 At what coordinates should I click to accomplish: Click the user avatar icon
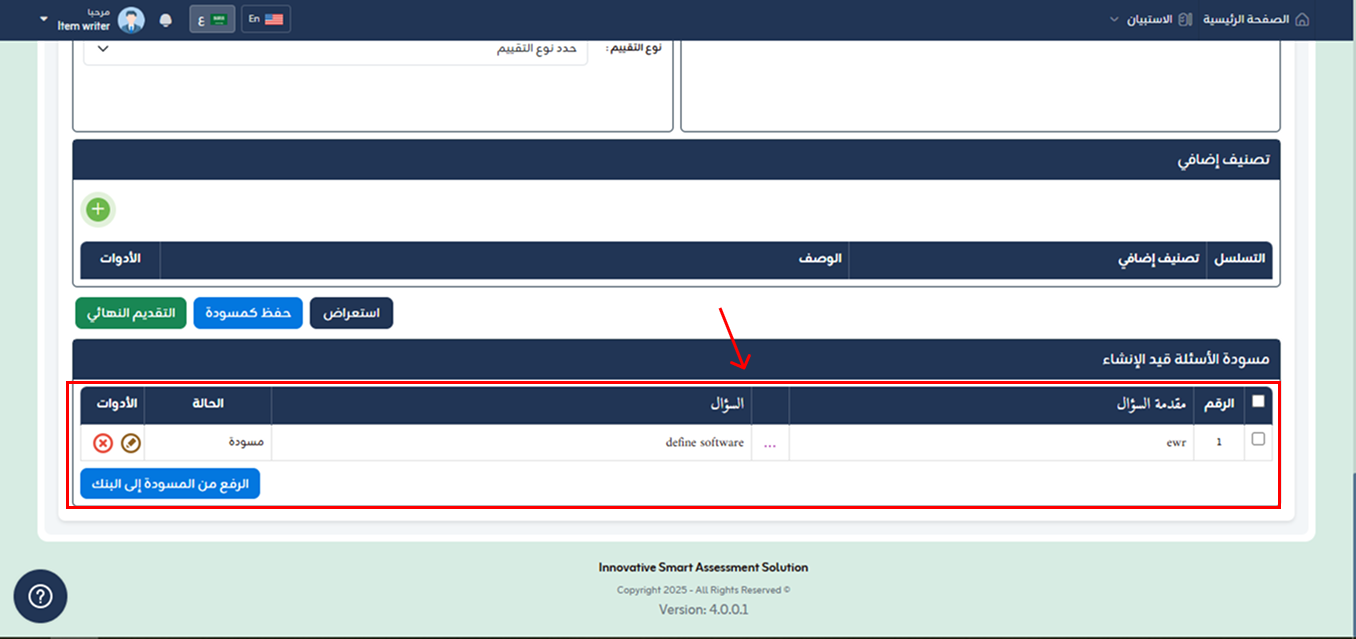[131, 20]
